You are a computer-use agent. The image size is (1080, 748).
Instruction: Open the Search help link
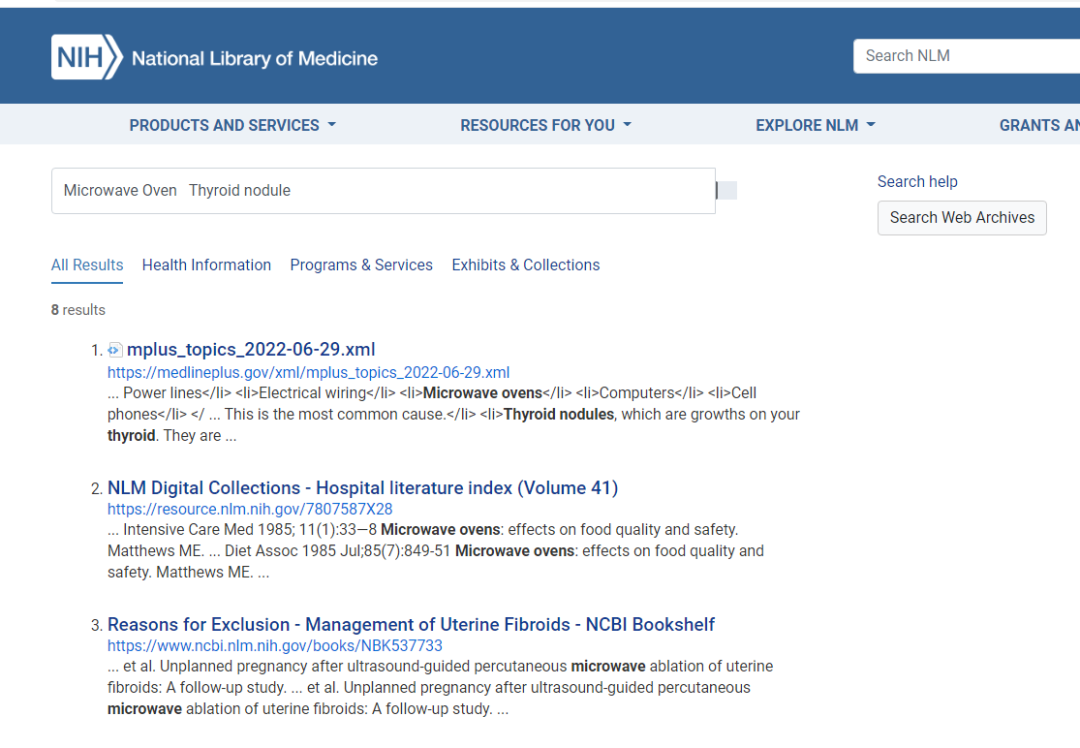pos(917,182)
